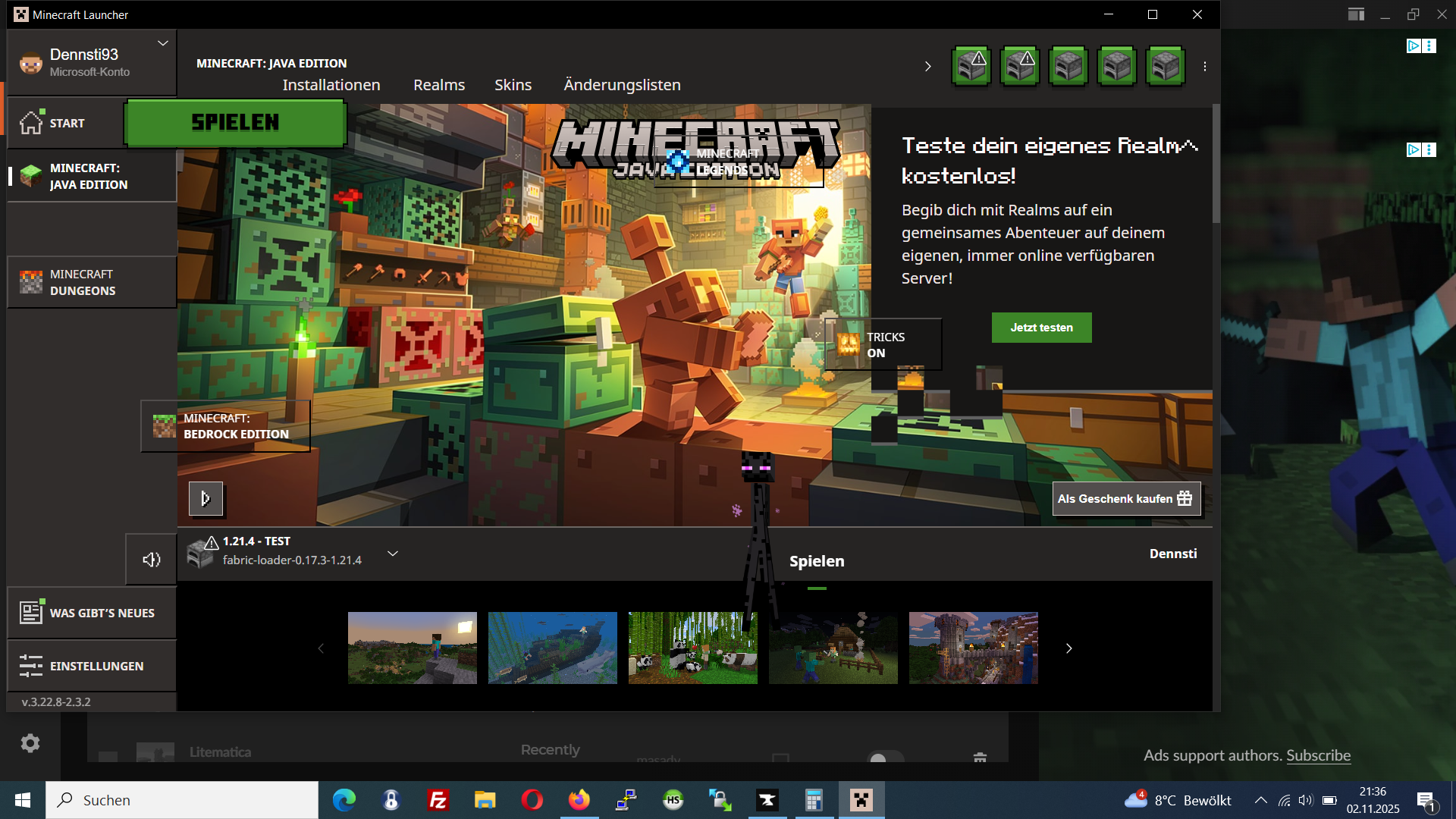1456x819 pixels.
Task: Click Als Geschenk kaufen gift button
Action: [1125, 498]
